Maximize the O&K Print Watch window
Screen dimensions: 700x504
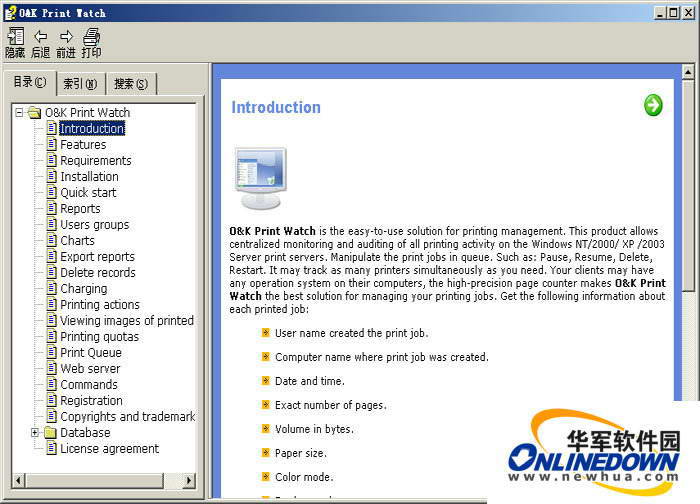[x=674, y=13]
